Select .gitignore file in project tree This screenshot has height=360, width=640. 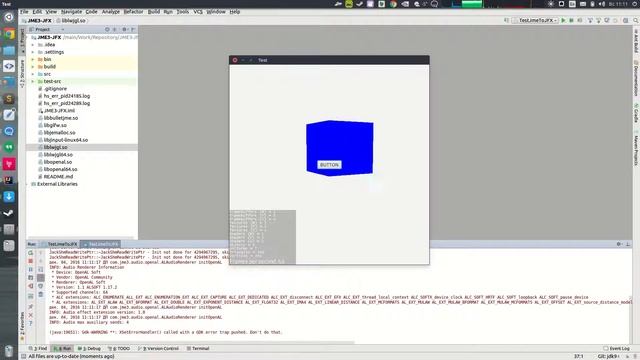(55, 89)
